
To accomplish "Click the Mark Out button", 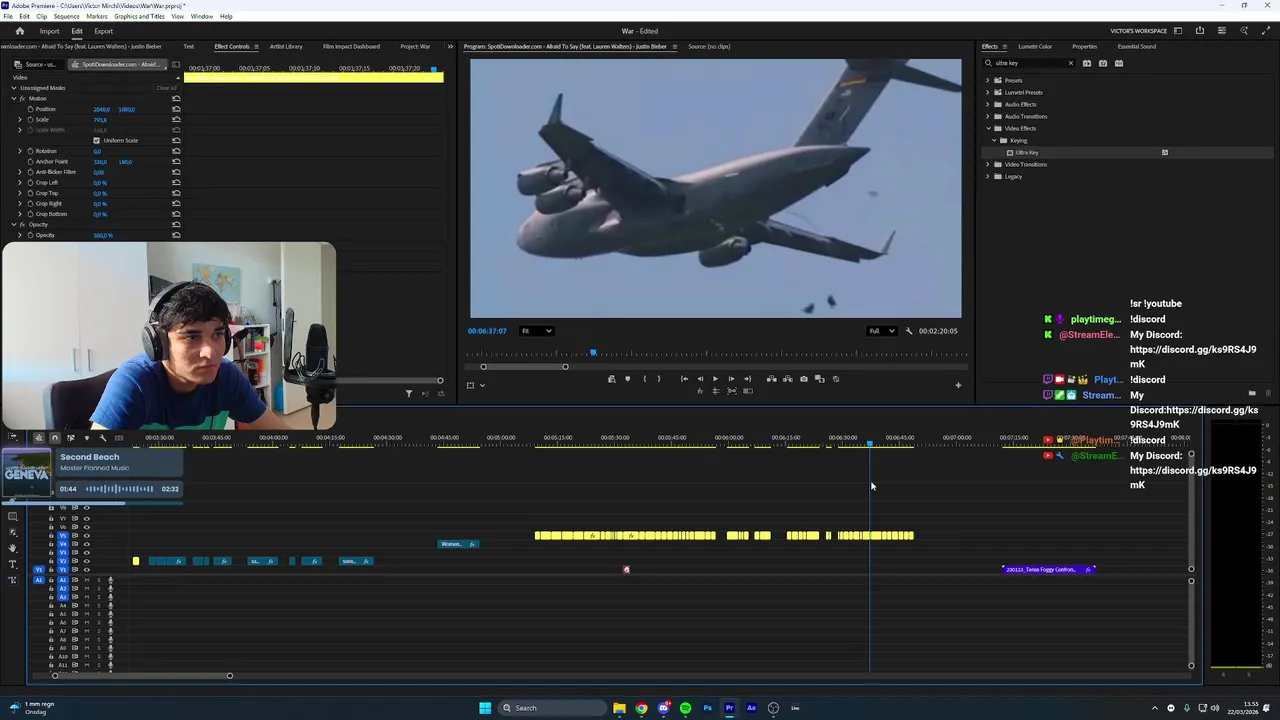I will point(659,379).
